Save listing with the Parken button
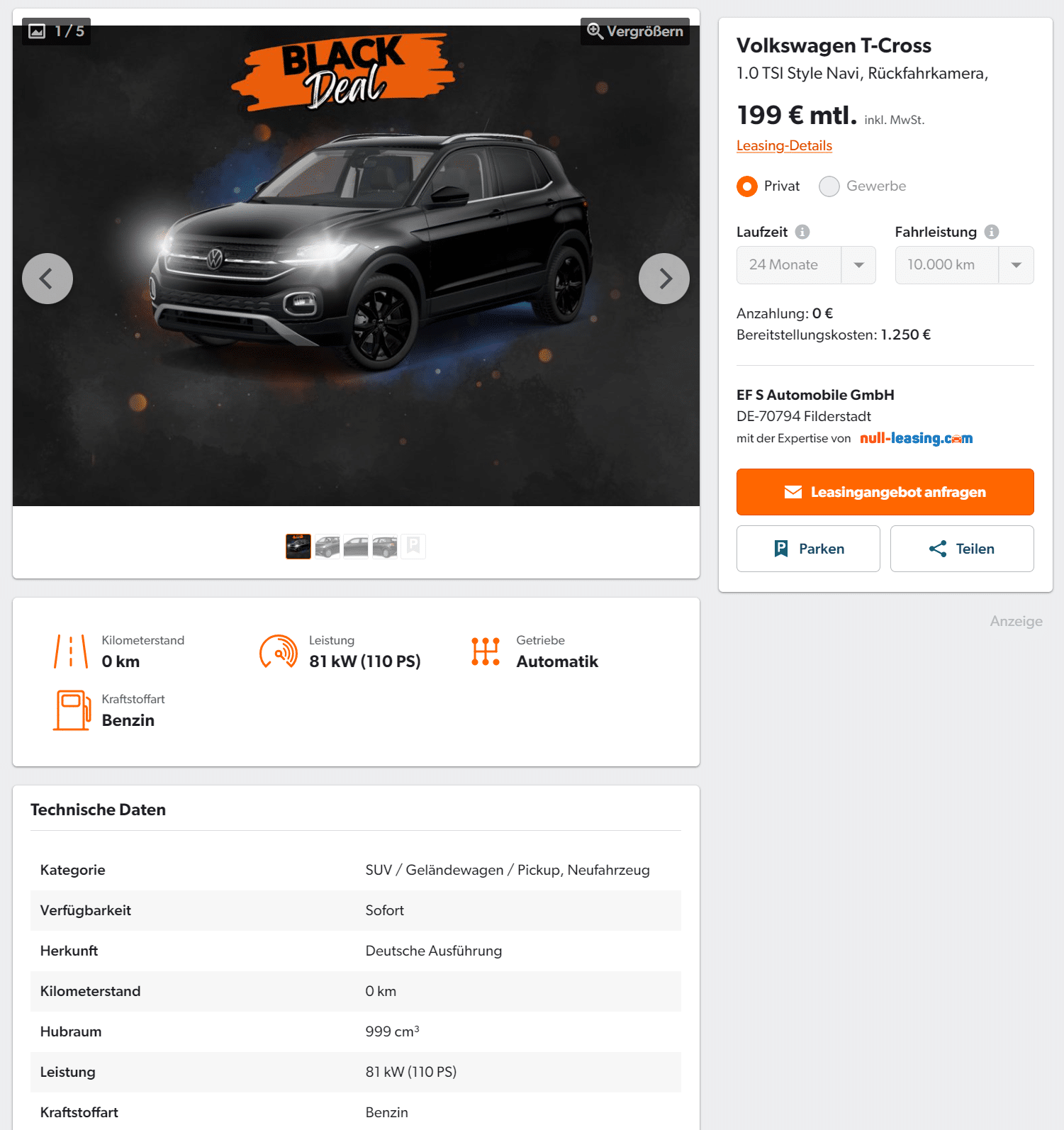The width and height of the screenshot is (1064, 1130). pos(808,549)
